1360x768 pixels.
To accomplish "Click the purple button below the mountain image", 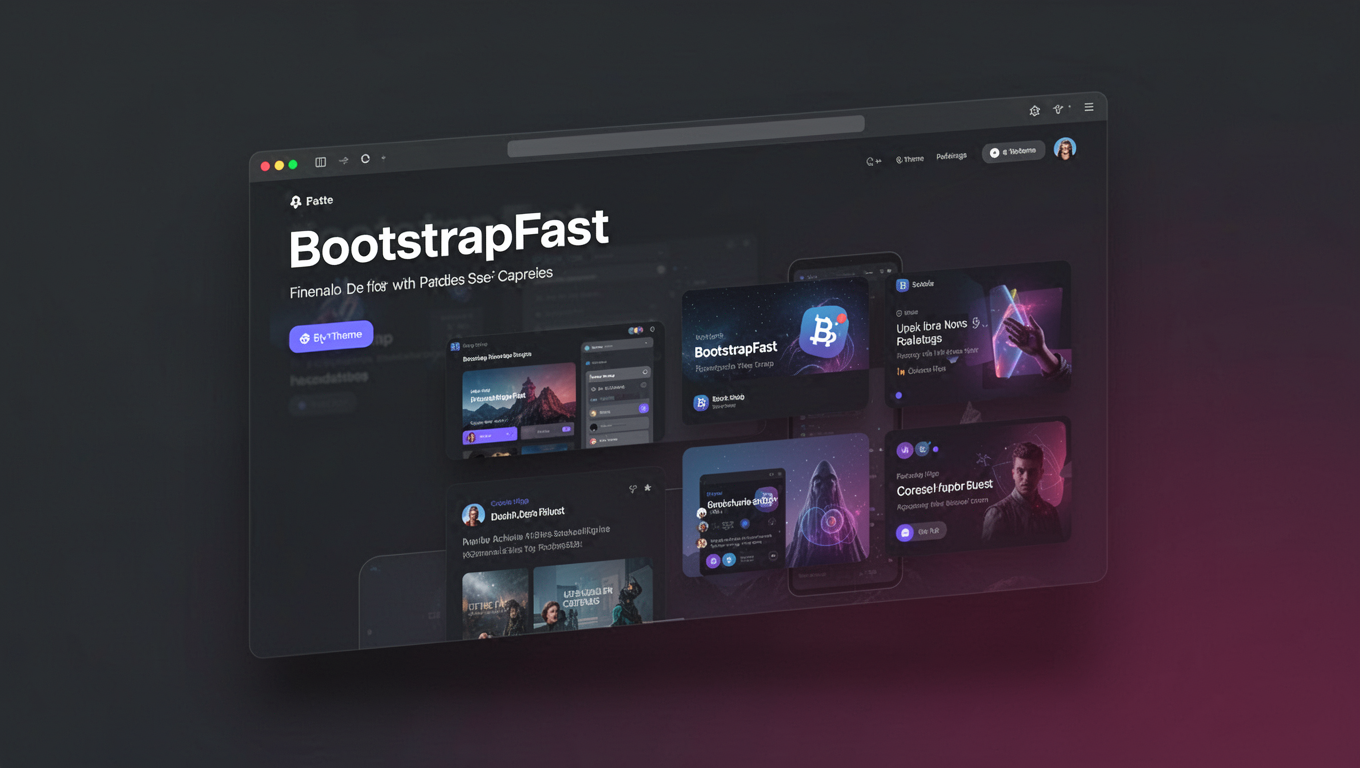I will pyautogui.click(x=490, y=436).
